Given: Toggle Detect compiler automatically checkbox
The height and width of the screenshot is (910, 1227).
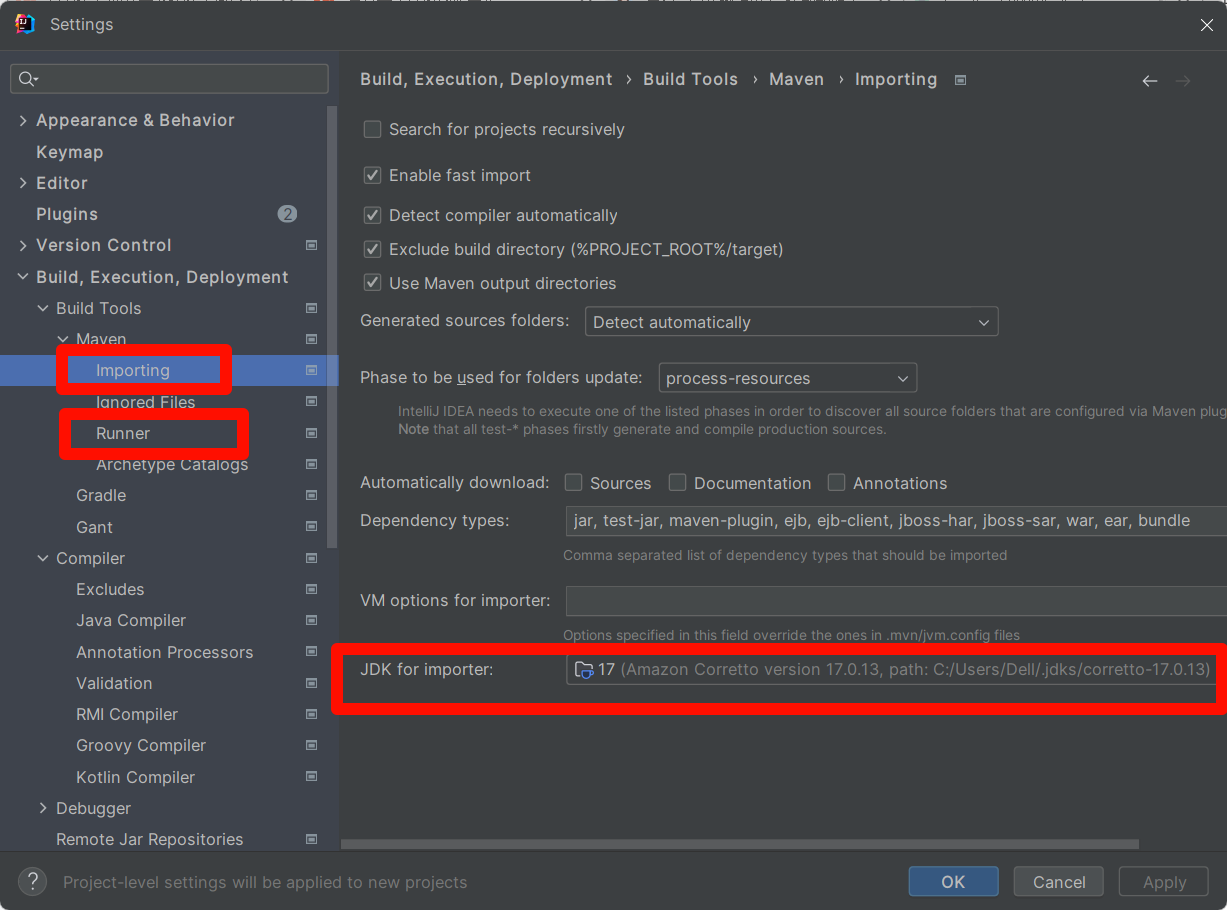Looking at the screenshot, I should tap(373, 215).
